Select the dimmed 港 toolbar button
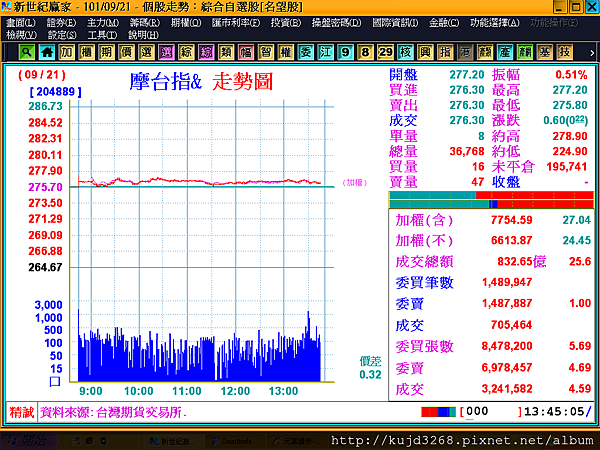The width and height of the screenshot is (600, 450). 465,52
